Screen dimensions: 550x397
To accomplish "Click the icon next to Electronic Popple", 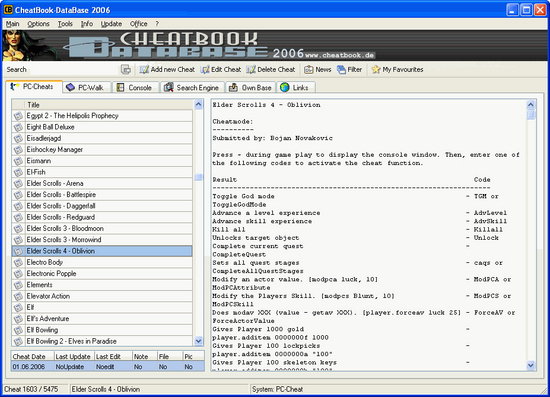I will pos(18,274).
